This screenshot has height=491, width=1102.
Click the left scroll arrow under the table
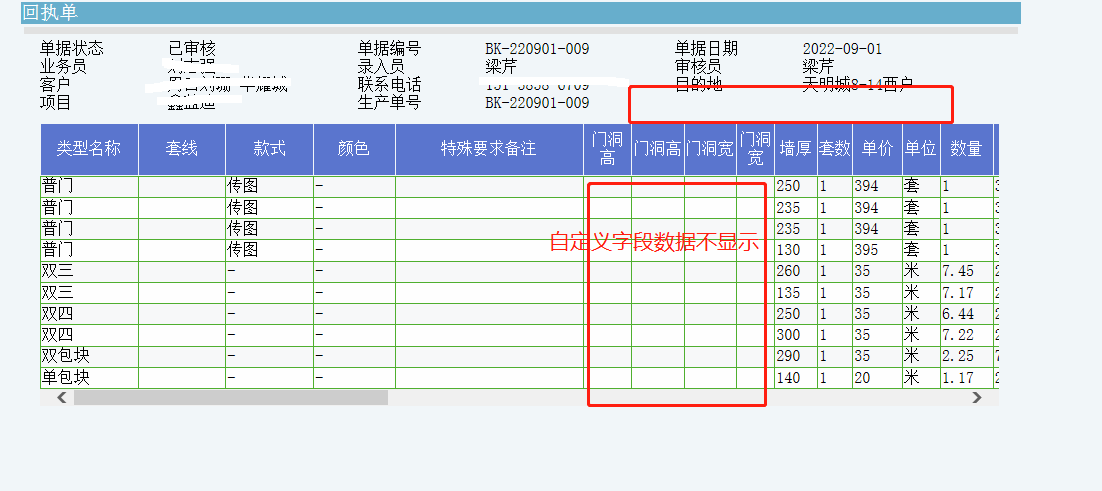(x=61, y=398)
